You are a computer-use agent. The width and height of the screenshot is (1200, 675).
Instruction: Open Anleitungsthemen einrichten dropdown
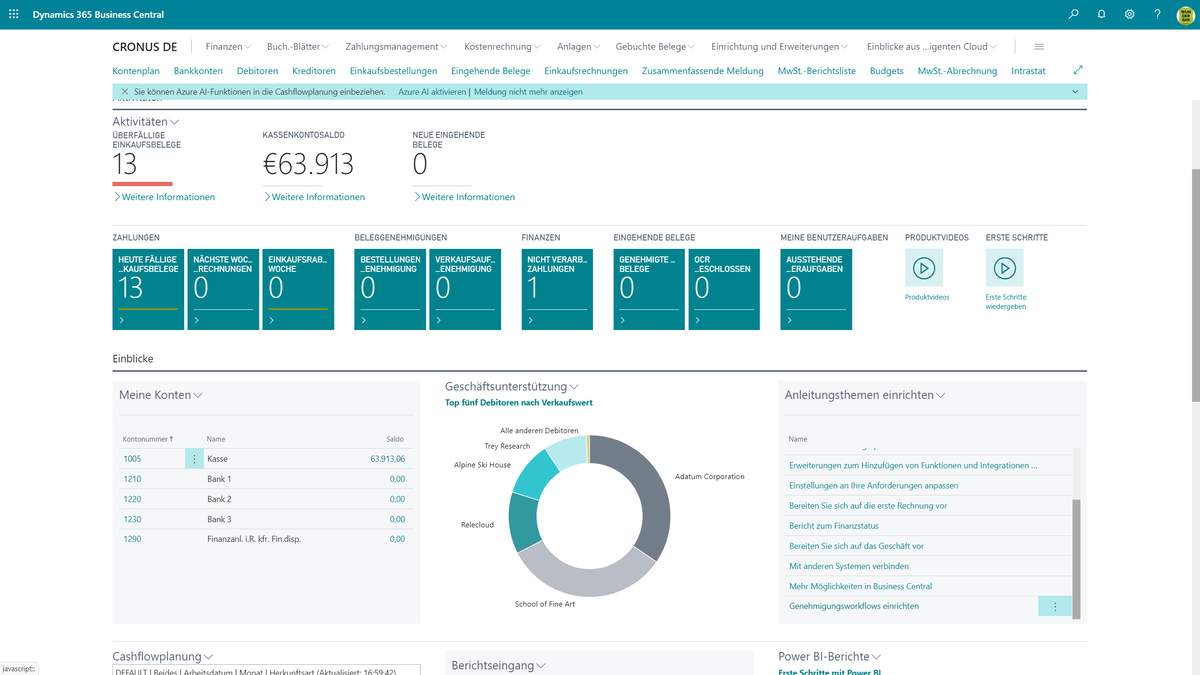(x=865, y=395)
